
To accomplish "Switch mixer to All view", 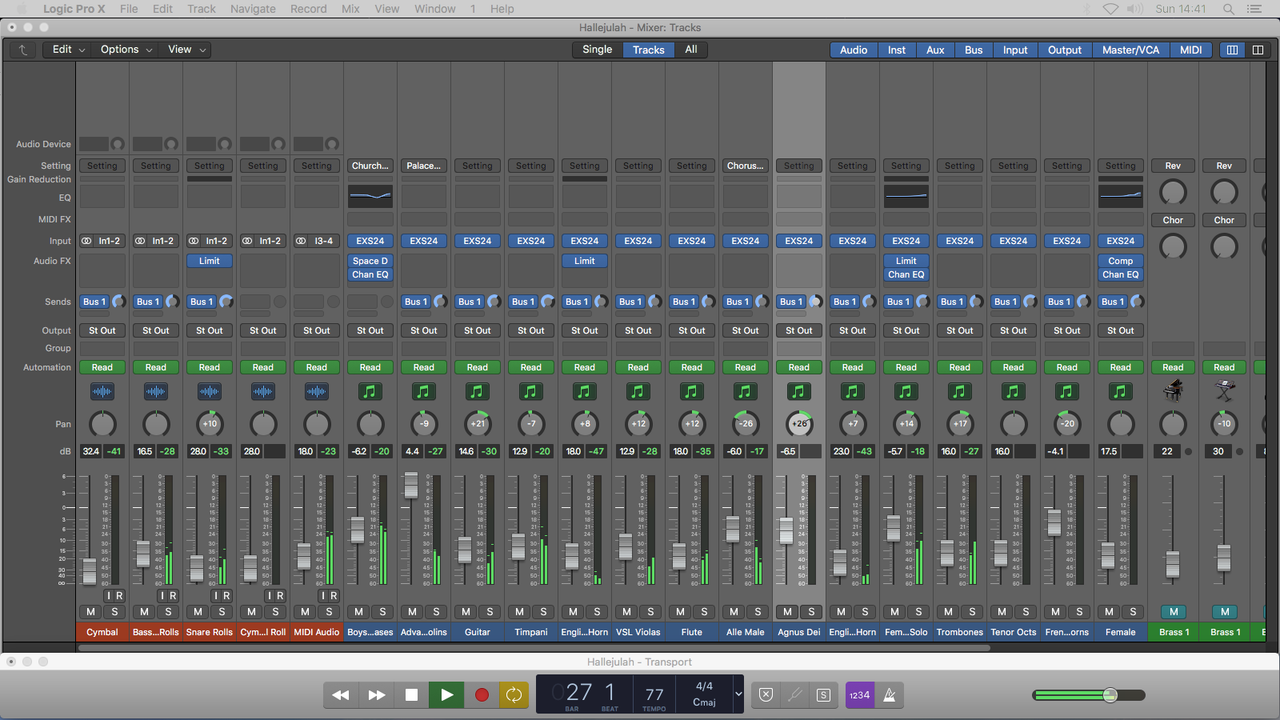I will 691,49.
